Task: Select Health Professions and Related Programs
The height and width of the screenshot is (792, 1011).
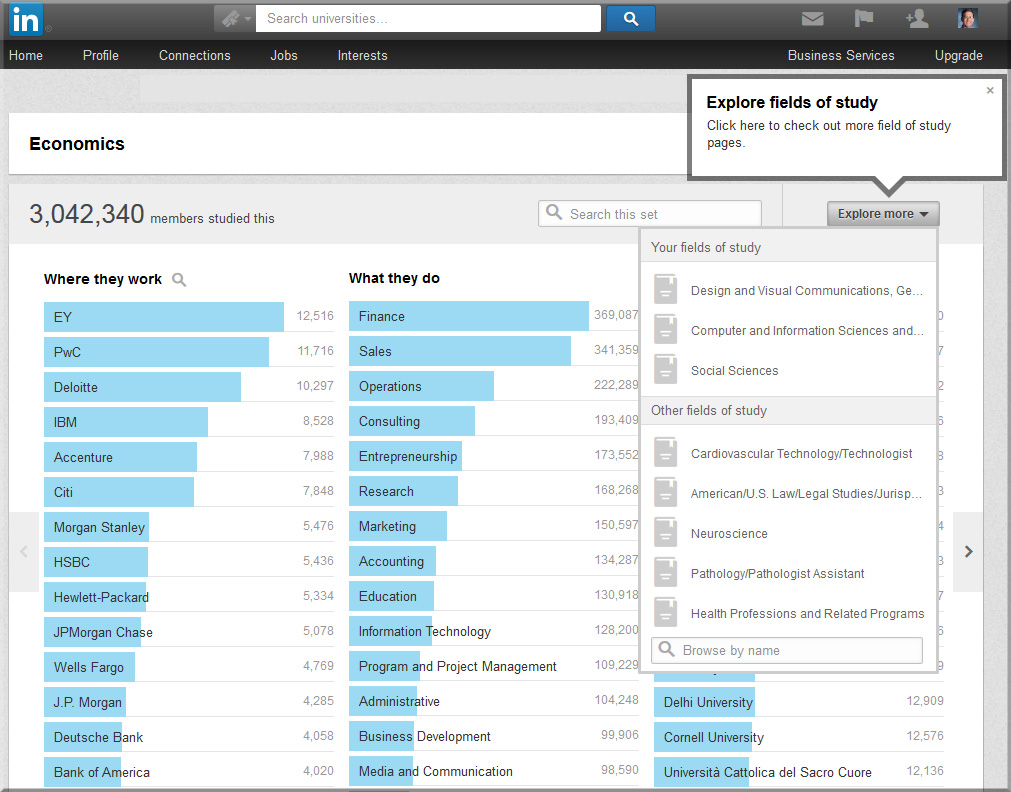Action: coord(807,614)
